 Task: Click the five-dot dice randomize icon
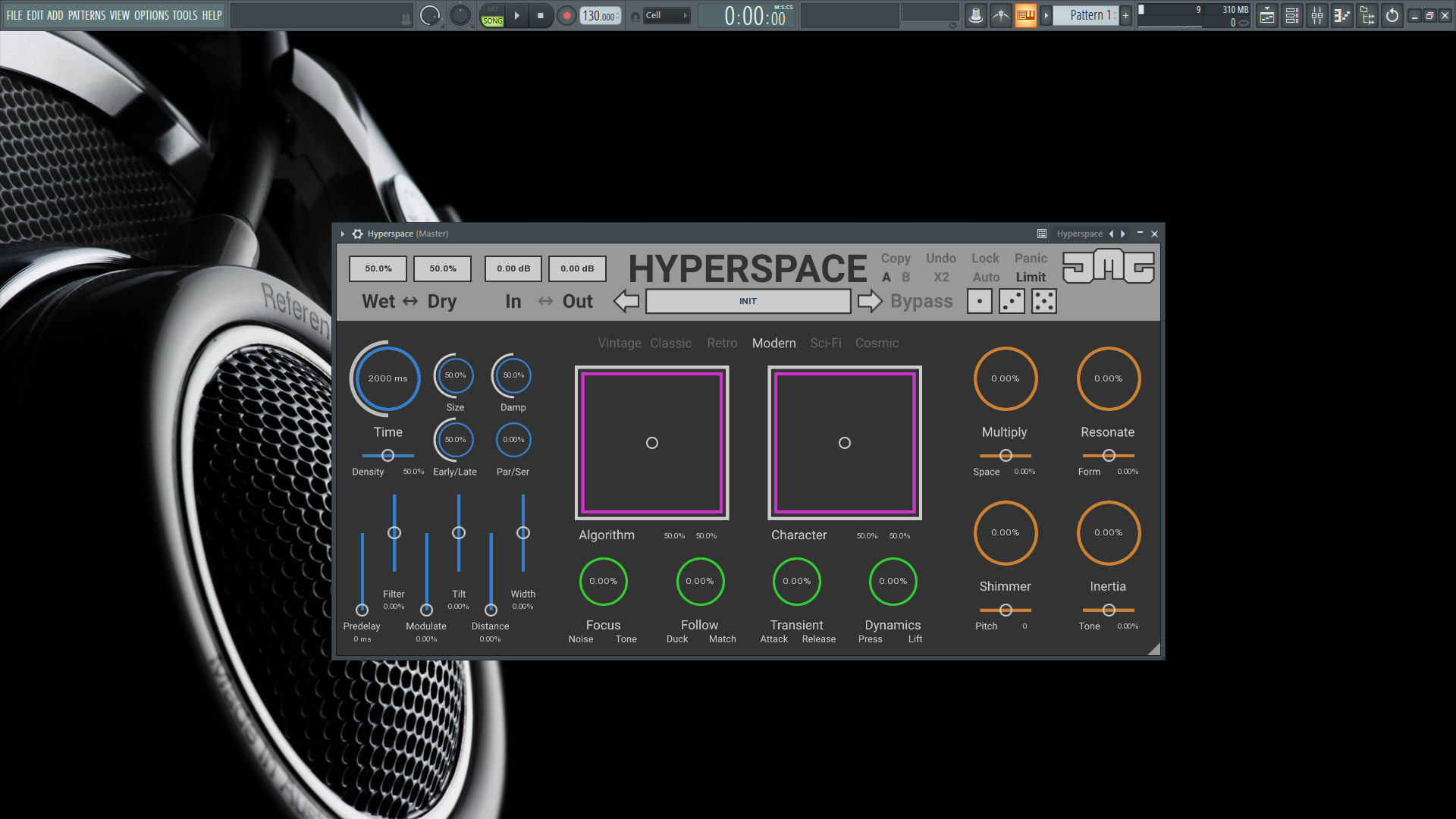pos(1044,301)
